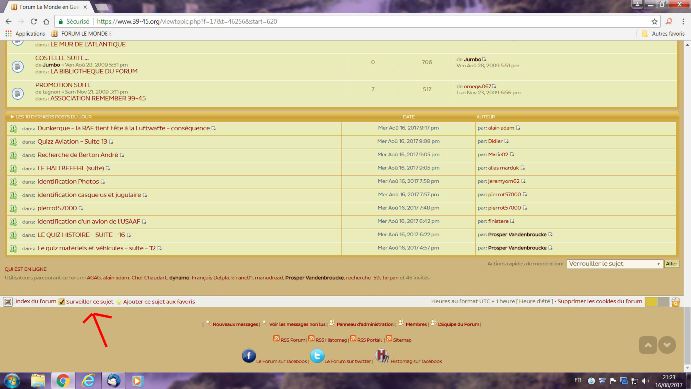Image resolution: width=691 pixels, height=389 pixels.
Task: Open ASSOCIATION REMEMBER 39-45 link
Action: pos(98,98)
